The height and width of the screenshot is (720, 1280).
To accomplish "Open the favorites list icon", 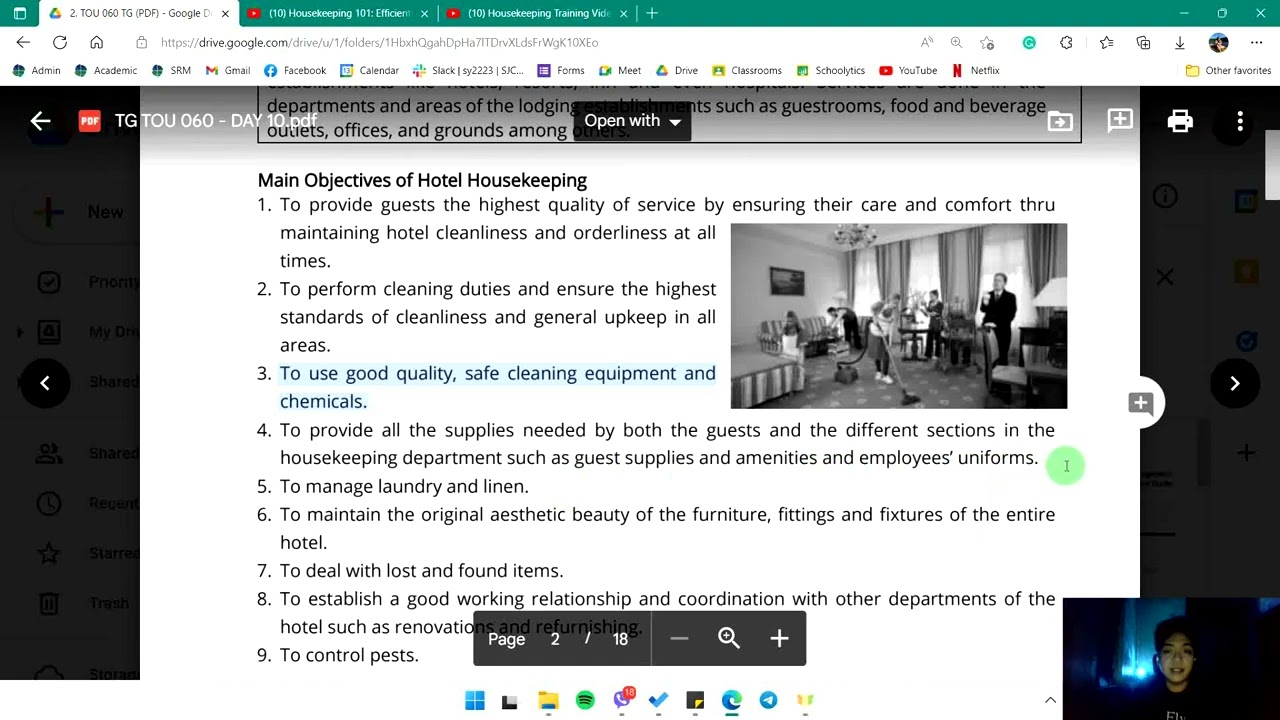I will pos(1106,42).
